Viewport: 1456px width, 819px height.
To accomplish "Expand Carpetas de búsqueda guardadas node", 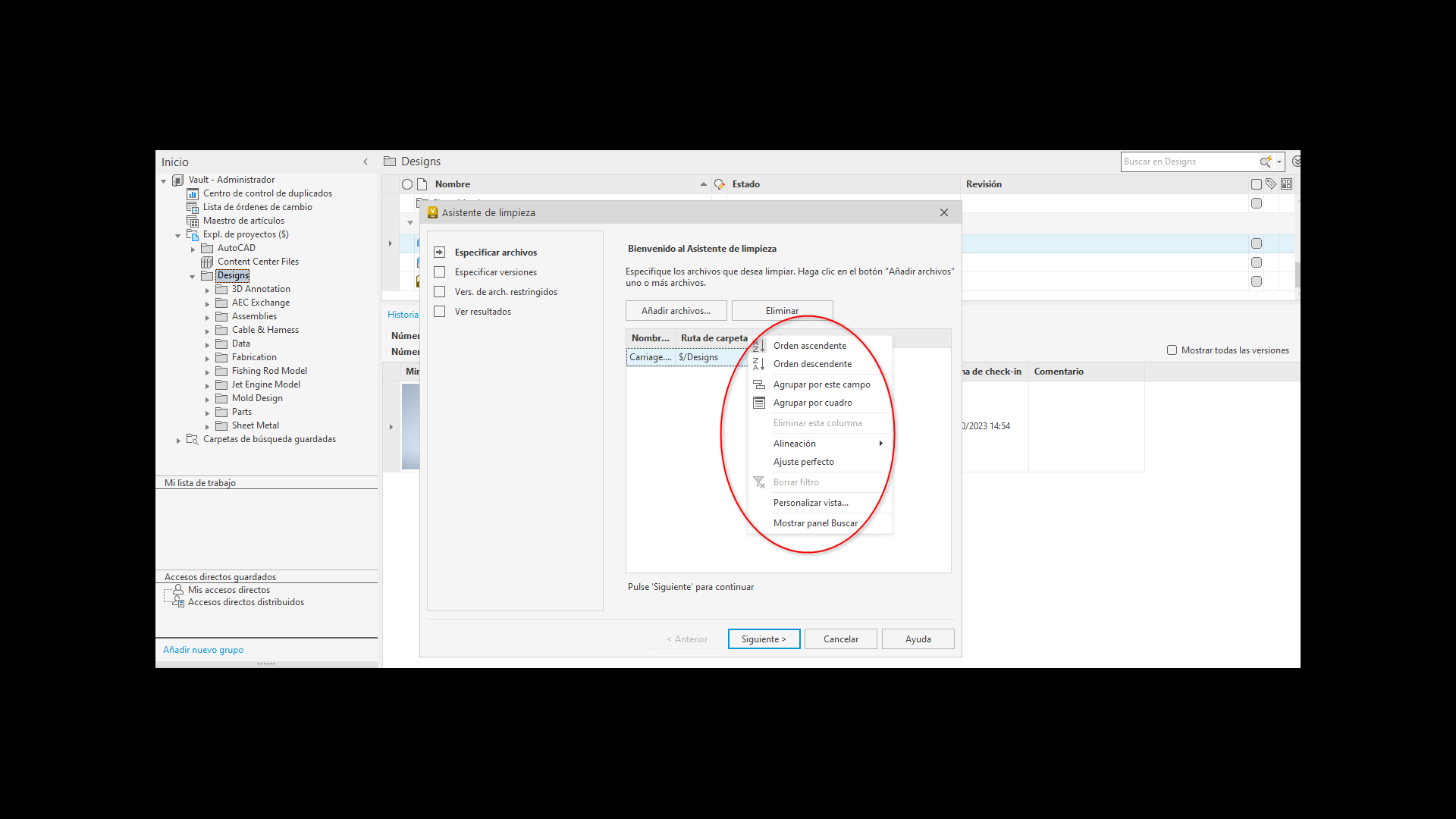I will [178, 440].
